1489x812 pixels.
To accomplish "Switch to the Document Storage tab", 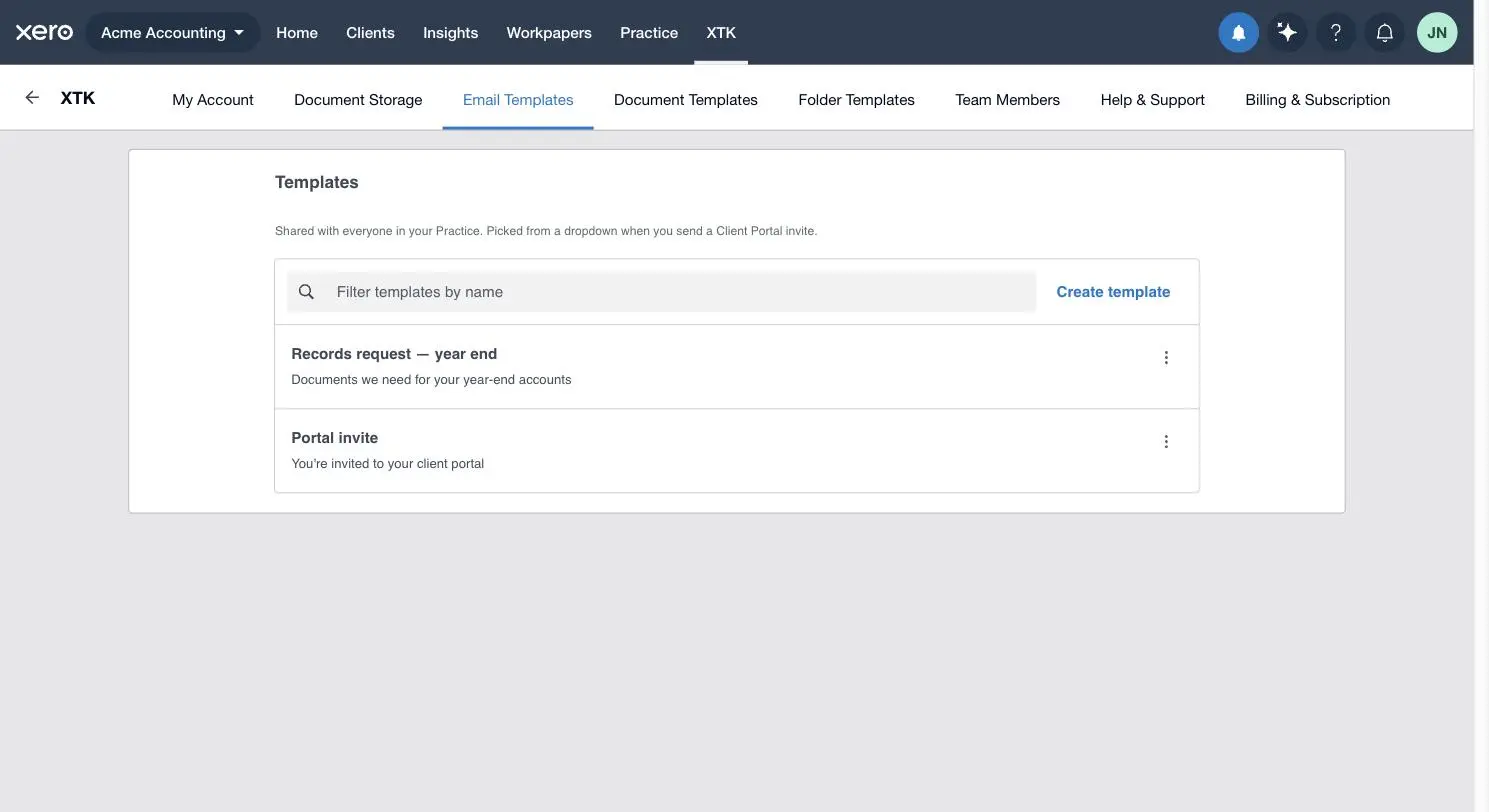I will [358, 99].
